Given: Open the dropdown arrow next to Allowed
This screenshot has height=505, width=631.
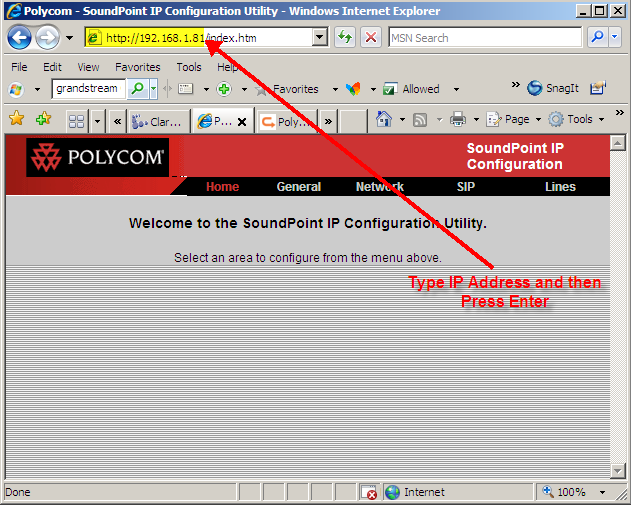Looking at the screenshot, I should point(456,89).
